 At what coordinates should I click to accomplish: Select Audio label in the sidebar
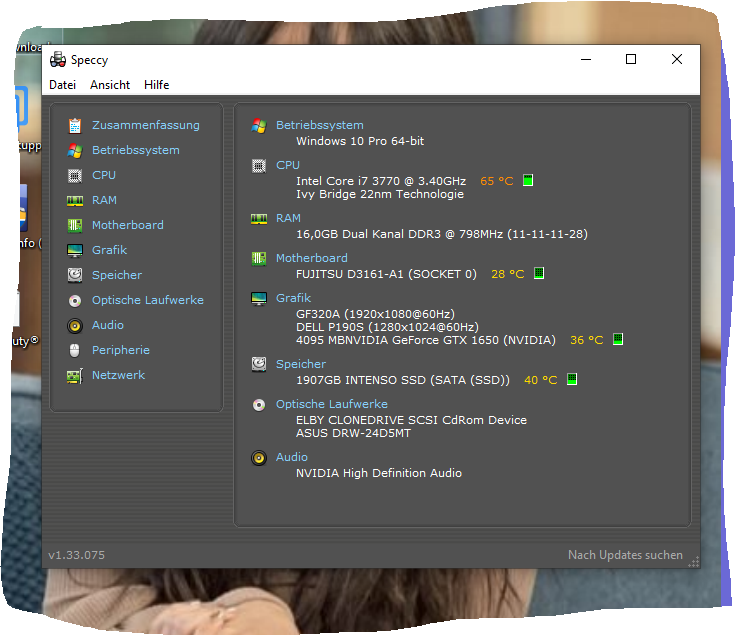pos(108,325)
